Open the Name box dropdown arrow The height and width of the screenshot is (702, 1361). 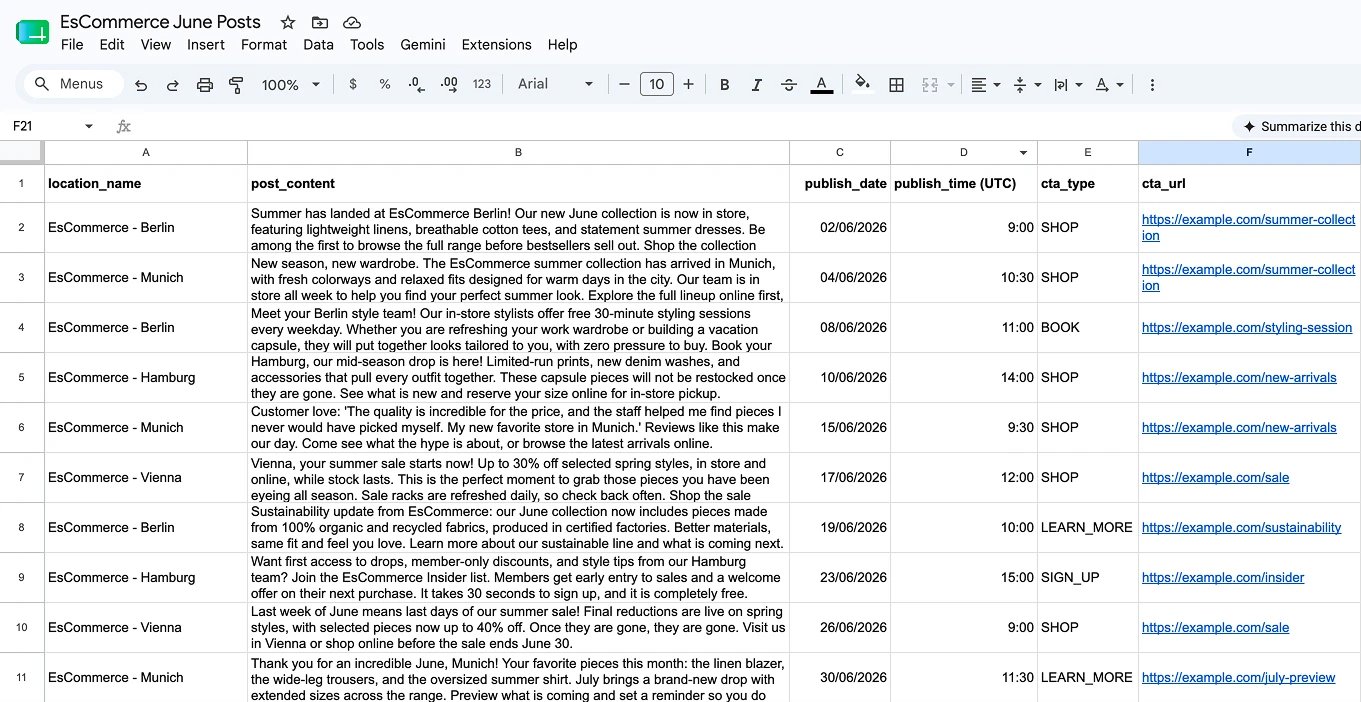[89, 126]
